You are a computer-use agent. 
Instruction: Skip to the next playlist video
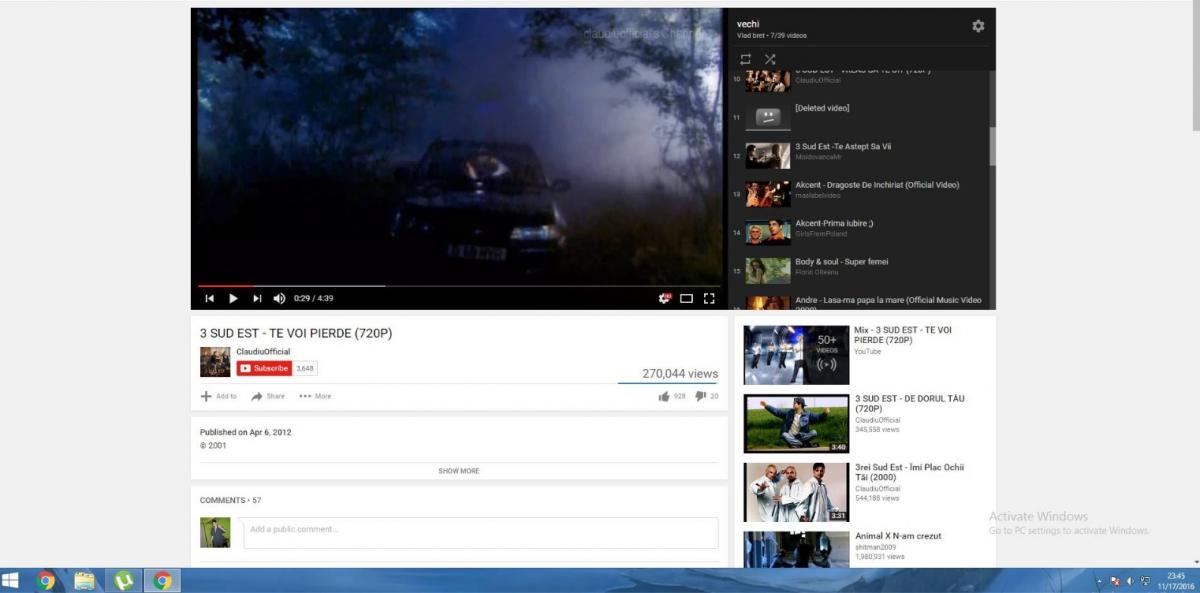click(257, 298)
